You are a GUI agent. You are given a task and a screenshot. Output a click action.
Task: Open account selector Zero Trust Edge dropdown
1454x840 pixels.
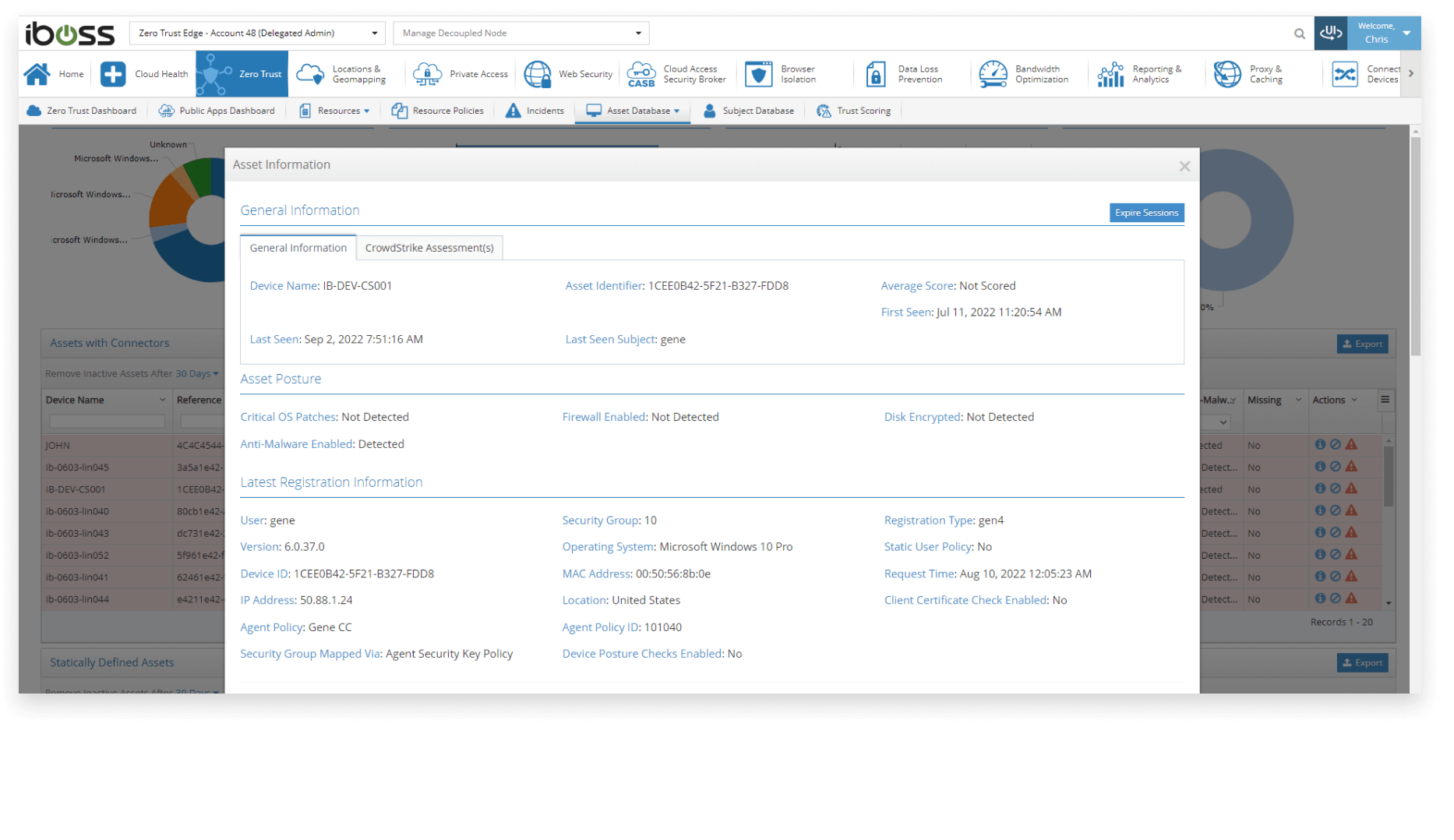[257, 33]
